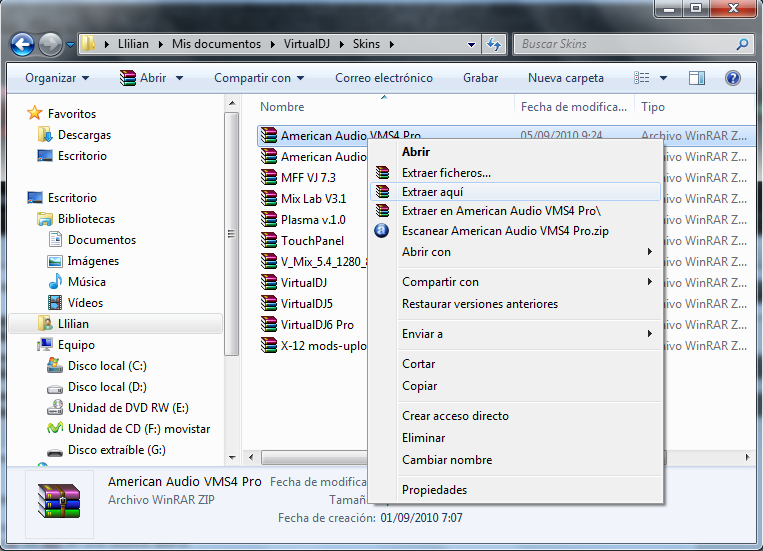Click the Buscar Skins search field
This screenshot has height=551, width=763.
(x=633, y=44)
